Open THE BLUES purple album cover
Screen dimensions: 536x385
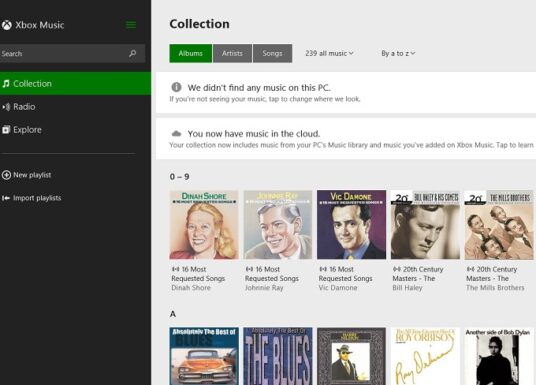(278, 356)
